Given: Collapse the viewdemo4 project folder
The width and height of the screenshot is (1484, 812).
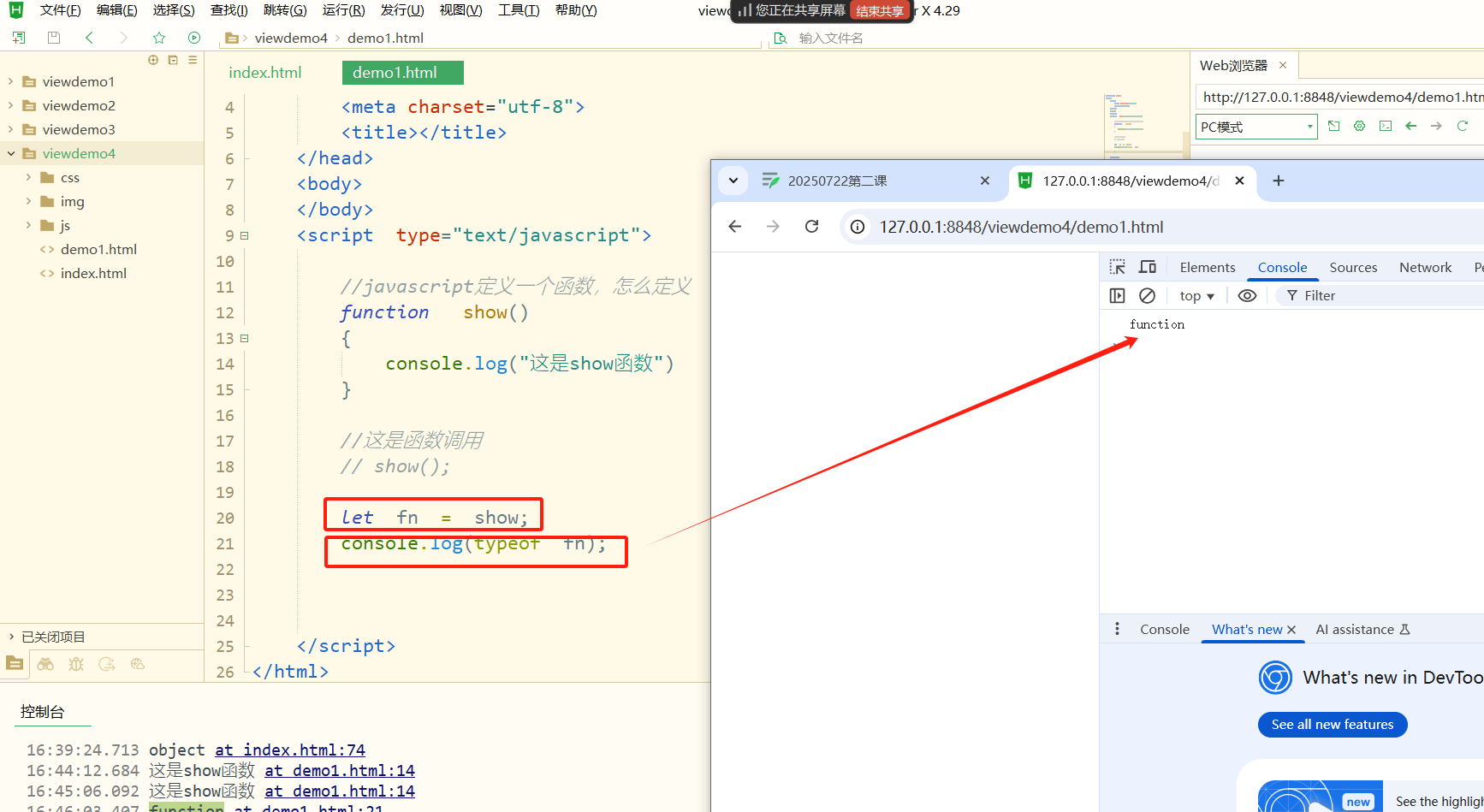Looking at the screenshot, I should pos(11,153).
